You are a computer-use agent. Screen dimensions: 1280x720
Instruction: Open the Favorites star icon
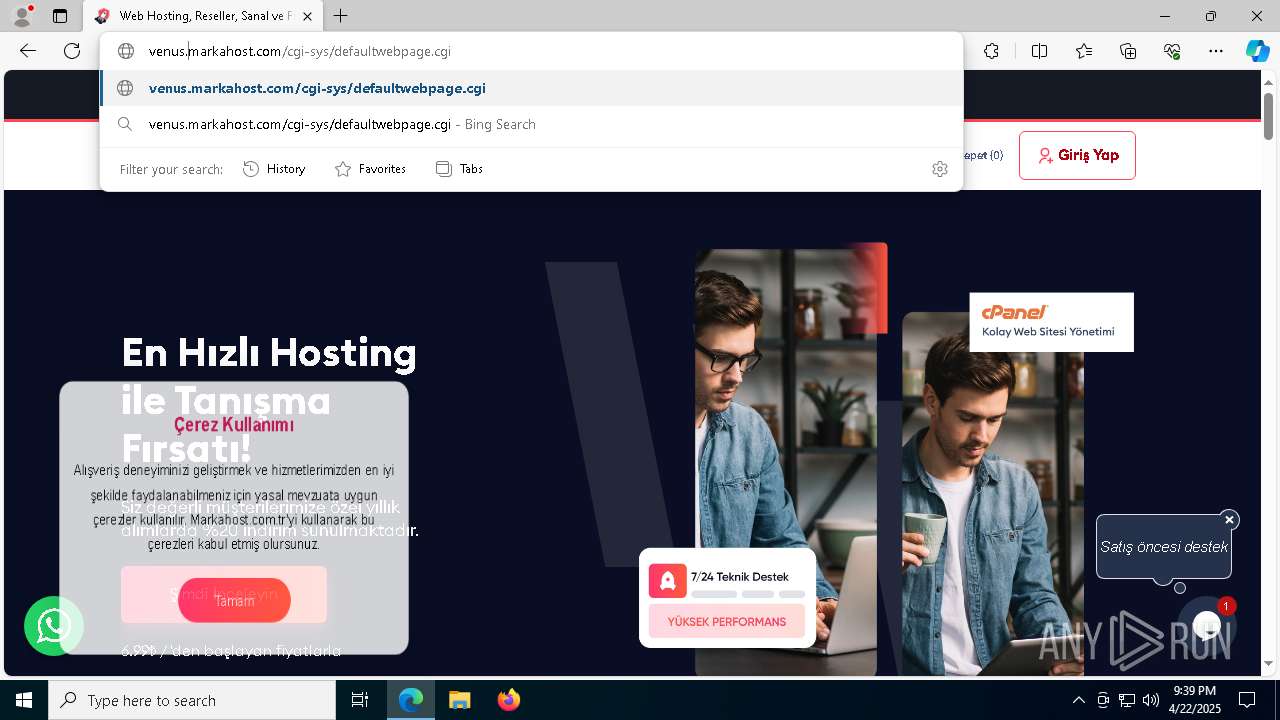click(x=1084, y=51)
